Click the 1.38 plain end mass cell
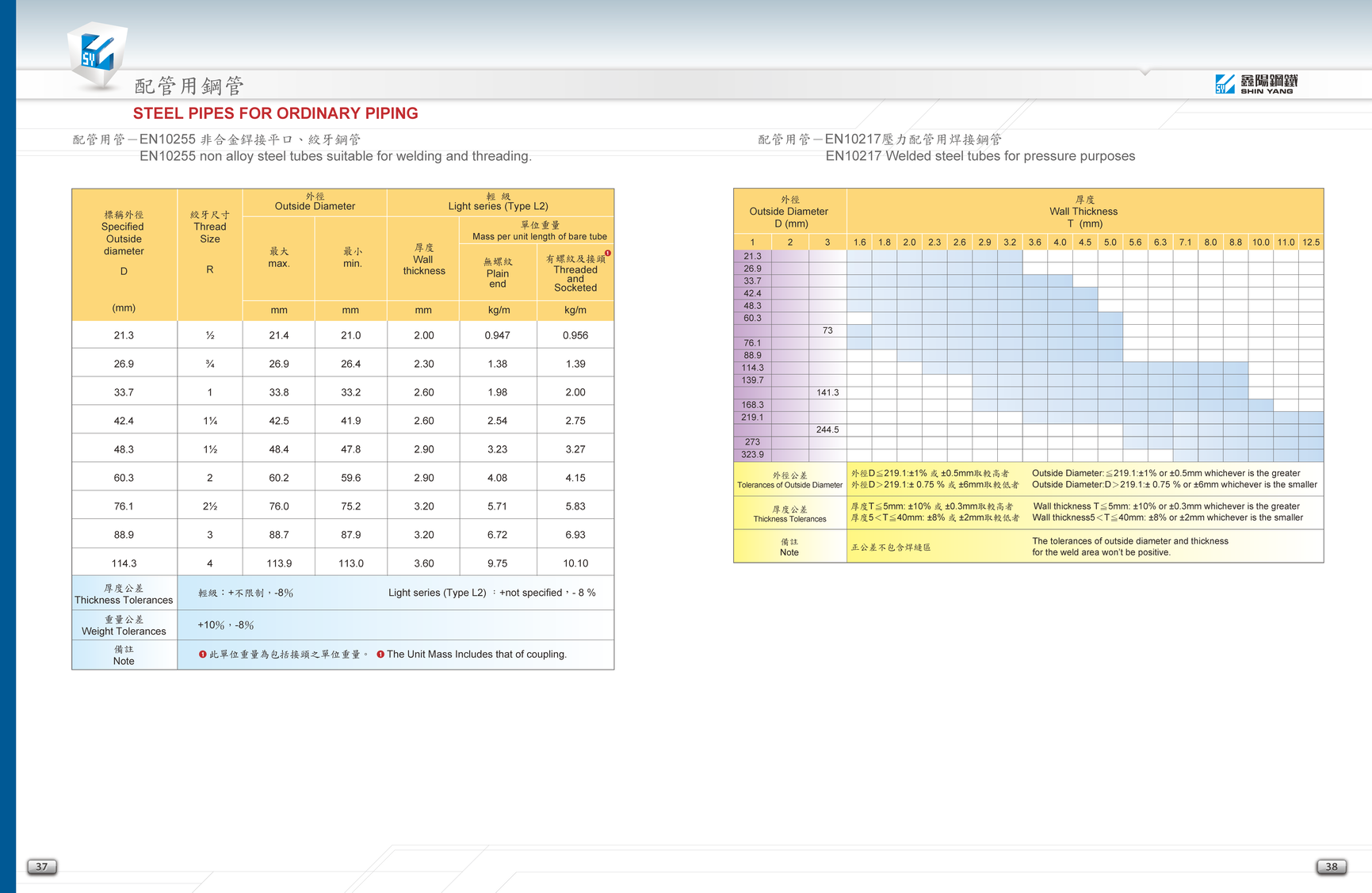The height and width of the screenshot is (893, 1372). [498, 364]
